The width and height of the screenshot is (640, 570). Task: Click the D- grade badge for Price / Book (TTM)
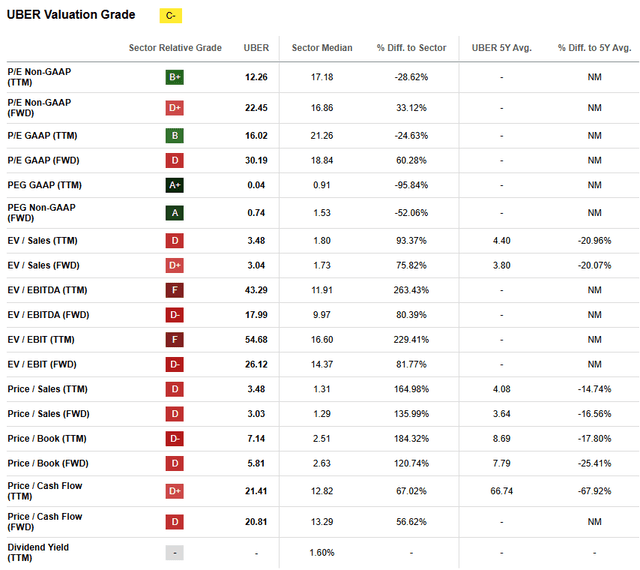(175, 439)
